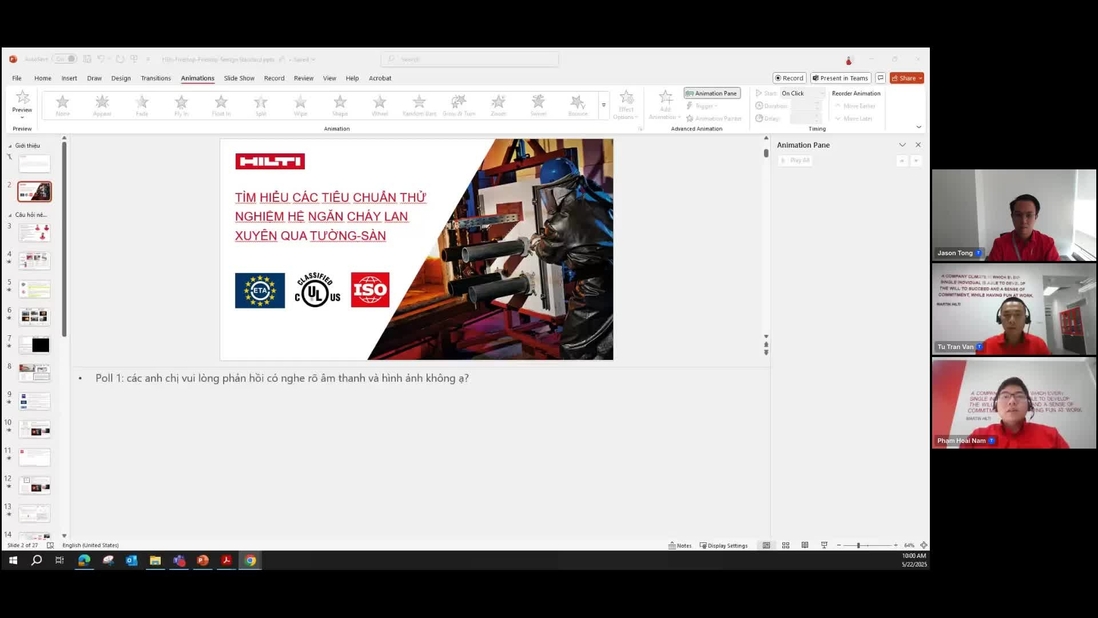The width and height of the screenshot is (1098, 618).
Task: Open the Slide Show tab
Action: 239,78
